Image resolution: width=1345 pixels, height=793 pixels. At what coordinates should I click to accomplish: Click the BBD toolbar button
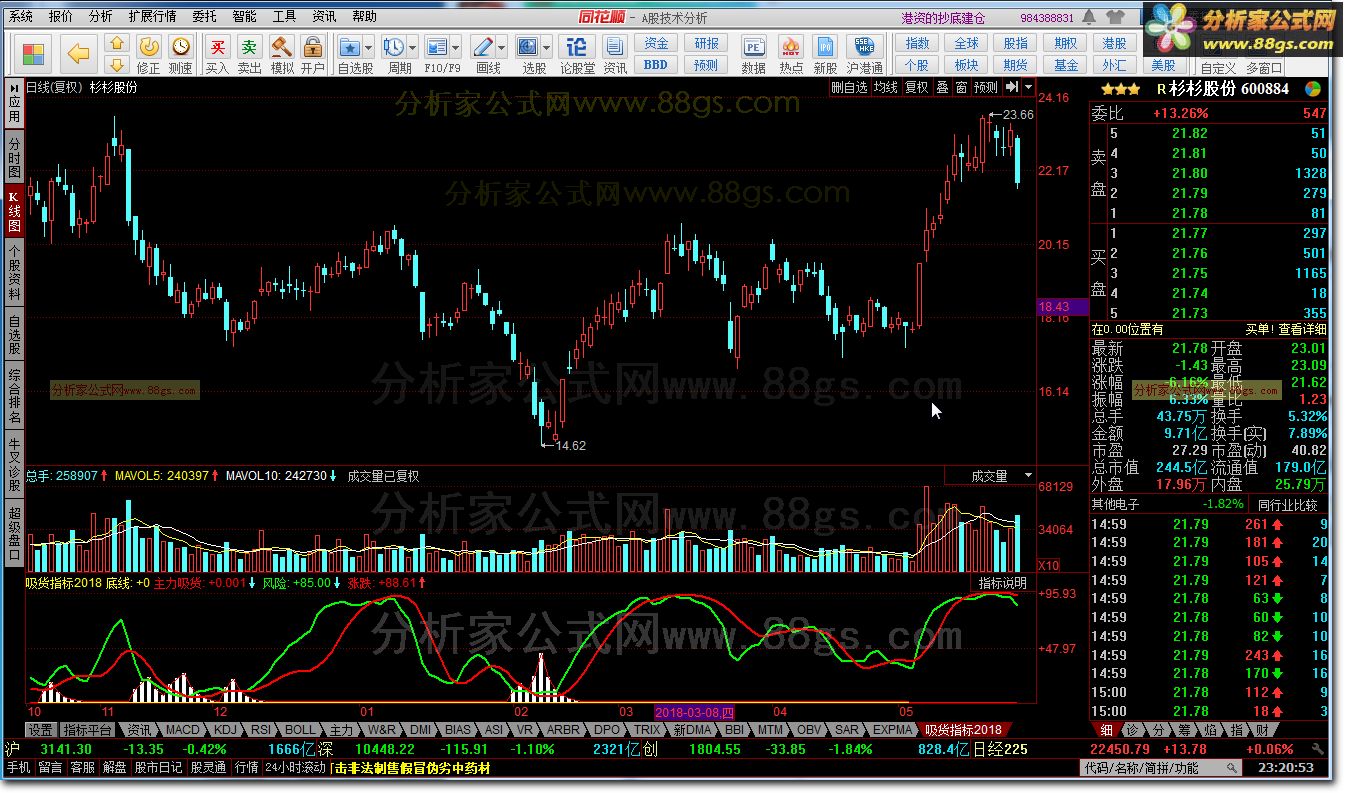(656, 65)
